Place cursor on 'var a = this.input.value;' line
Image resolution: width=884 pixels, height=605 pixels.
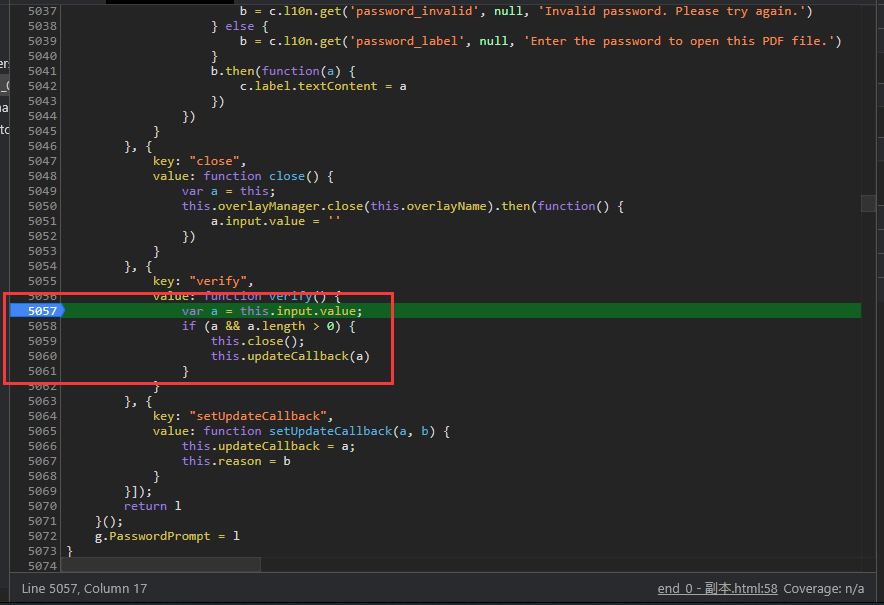(x=272, y=311)
